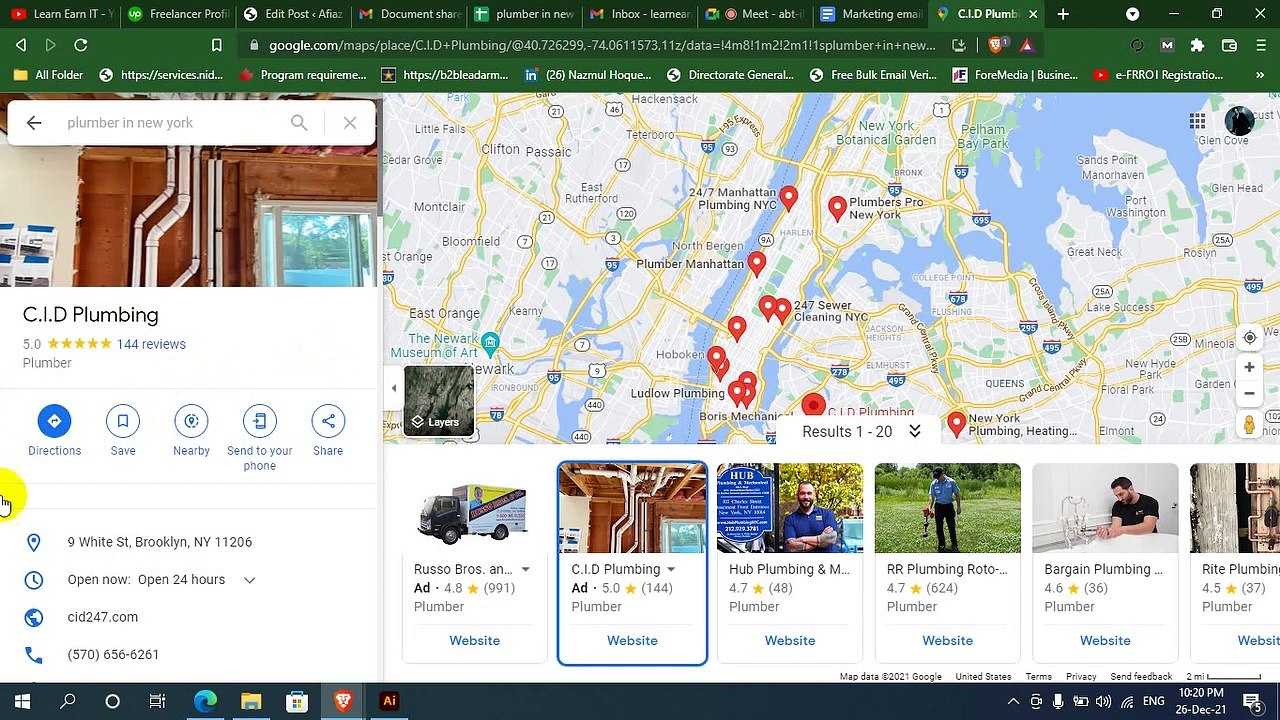Click the phone number (570) 656-6261
The width and height of the screenshot is (1280, 720).
pos(113,655)
